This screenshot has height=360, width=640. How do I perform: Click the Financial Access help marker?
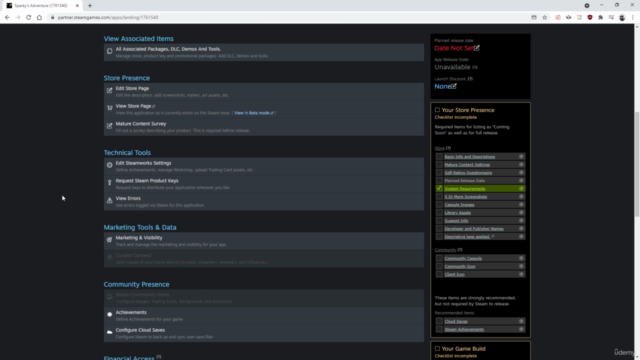[x=159, y=357]
